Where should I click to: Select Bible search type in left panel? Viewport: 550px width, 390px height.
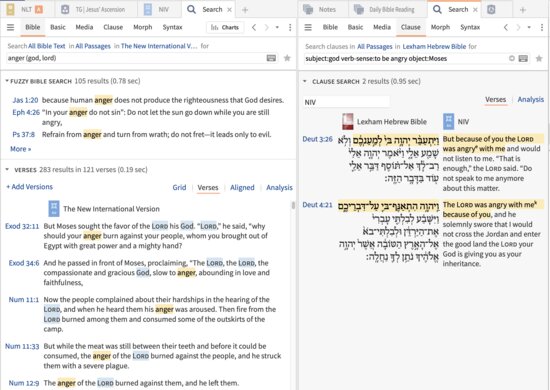coord(33,27)
